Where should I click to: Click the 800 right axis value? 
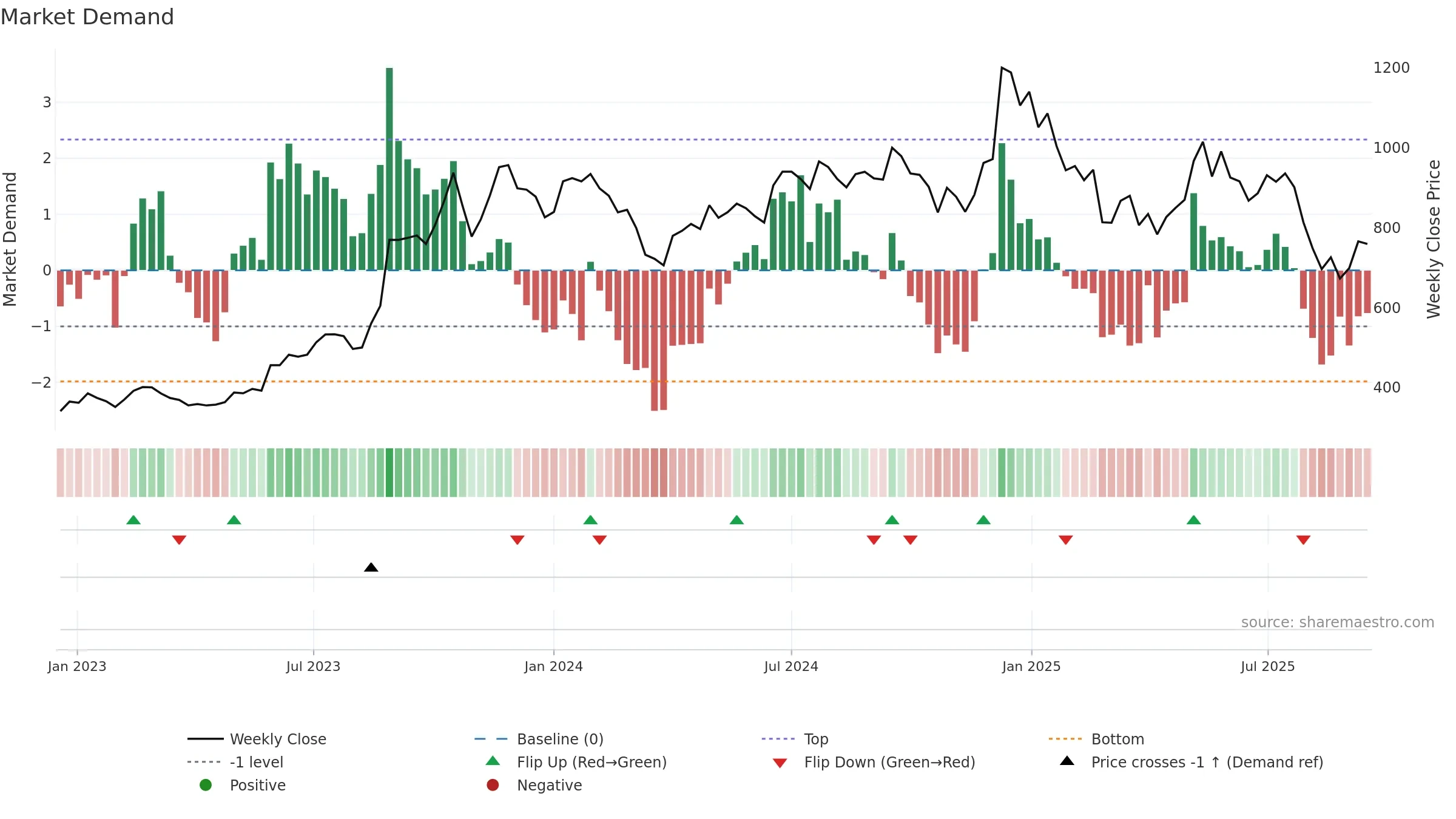coord(1387,227)
